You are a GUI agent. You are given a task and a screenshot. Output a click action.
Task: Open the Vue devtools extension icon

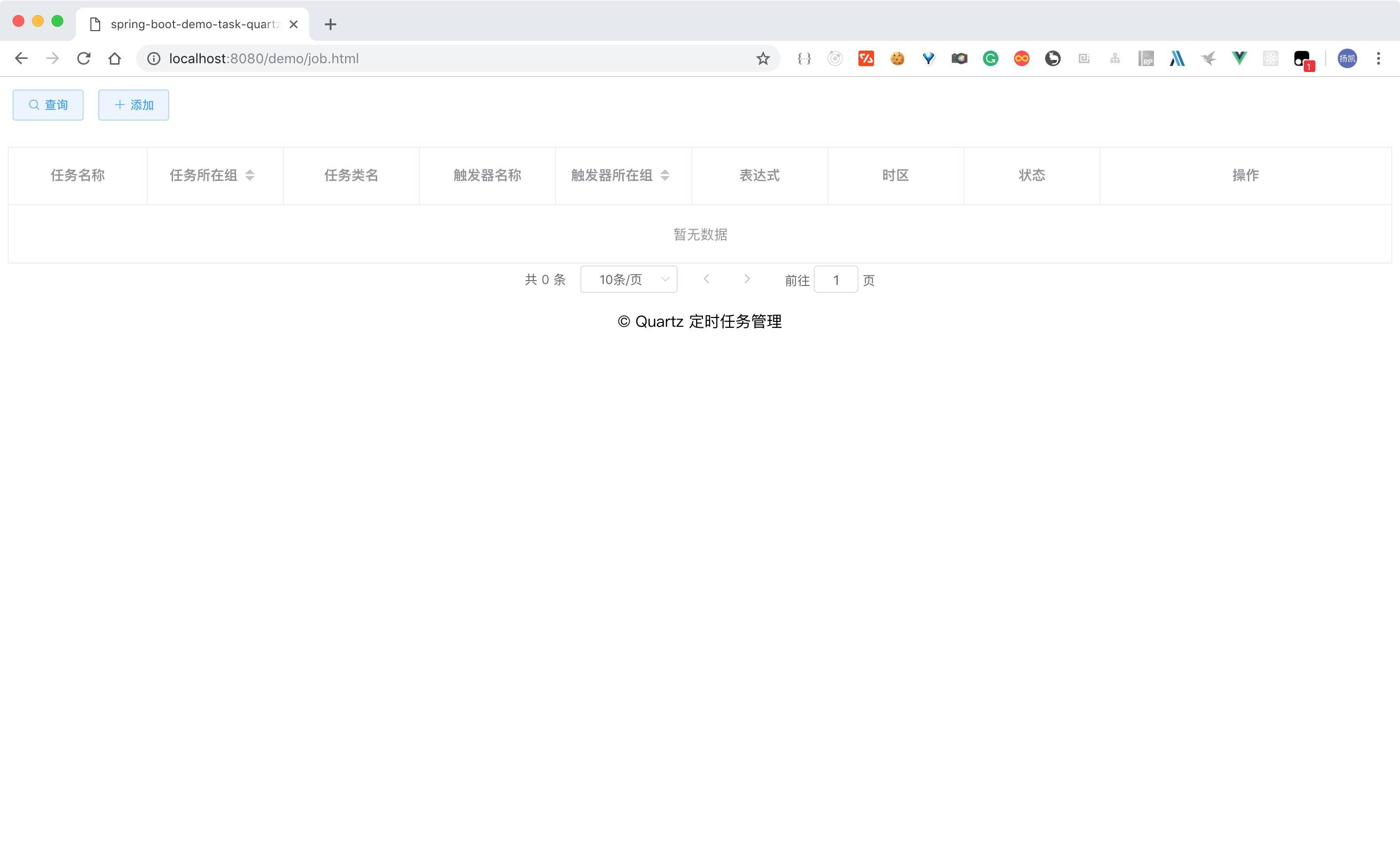pos(1239,58)
